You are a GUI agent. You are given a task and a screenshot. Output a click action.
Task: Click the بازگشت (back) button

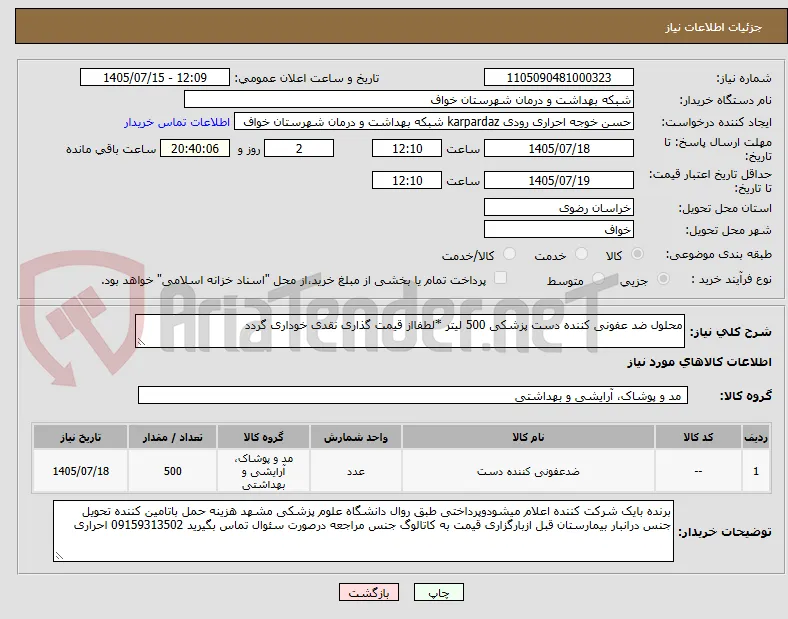[x=369, y=592]
